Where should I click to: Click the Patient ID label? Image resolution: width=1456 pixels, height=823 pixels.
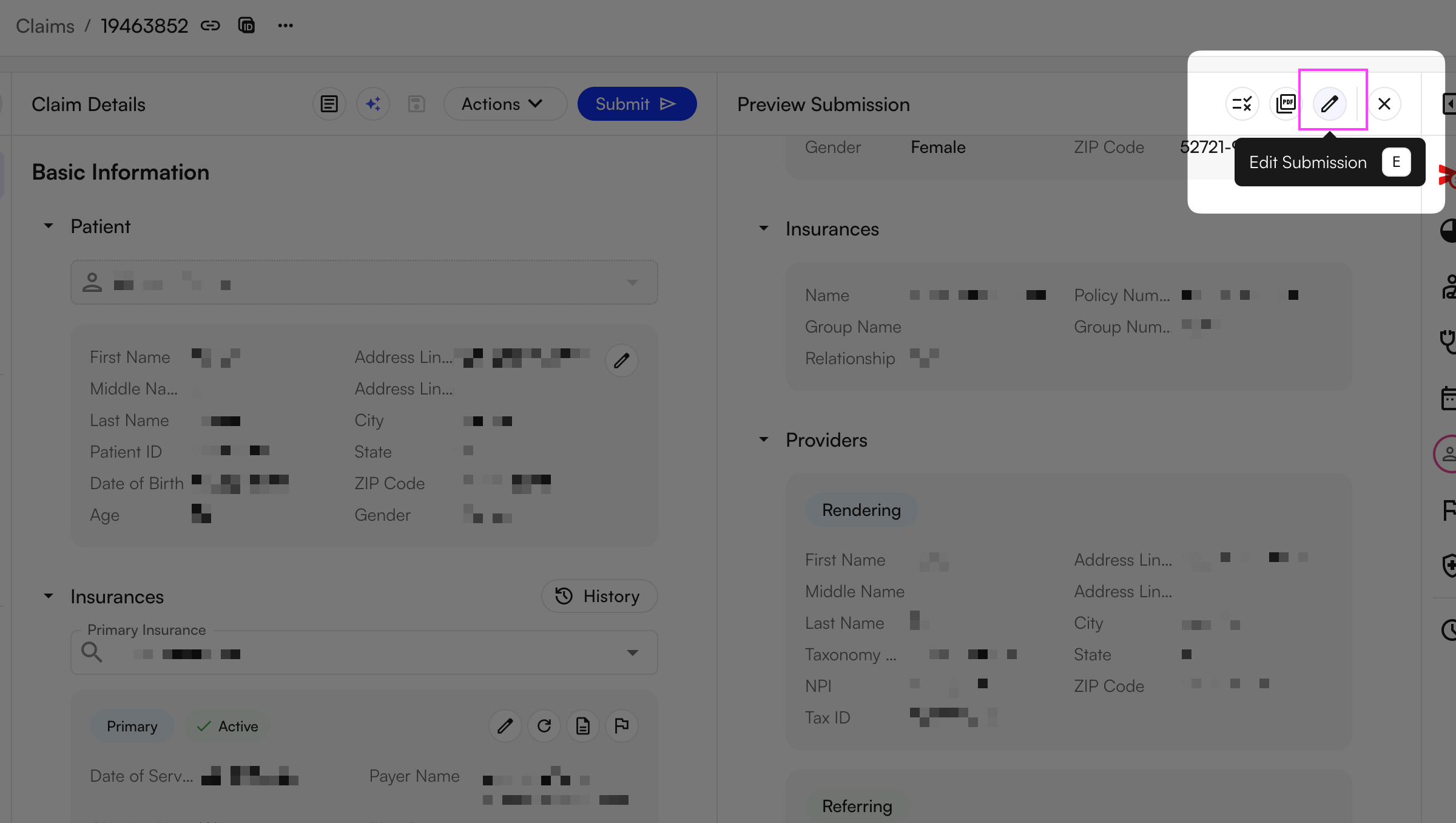click(x=126, y=452)
